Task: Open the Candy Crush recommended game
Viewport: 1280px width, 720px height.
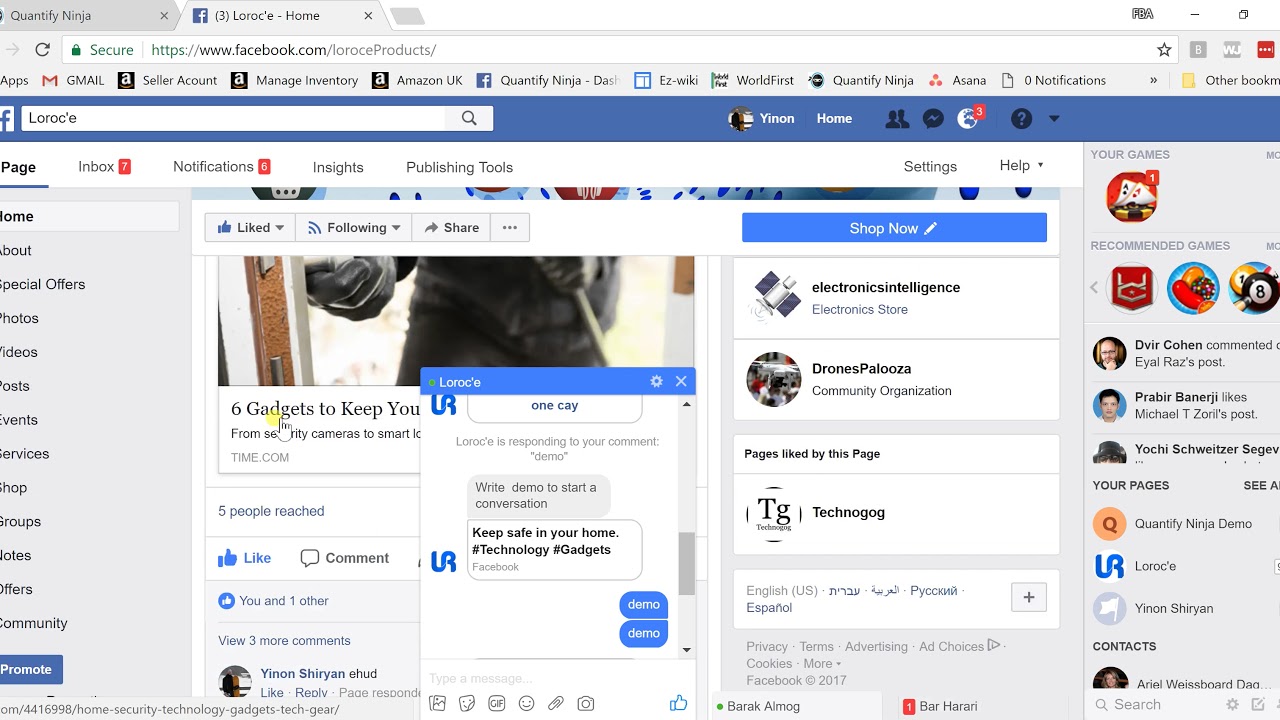Action: tap(1193, 288)
